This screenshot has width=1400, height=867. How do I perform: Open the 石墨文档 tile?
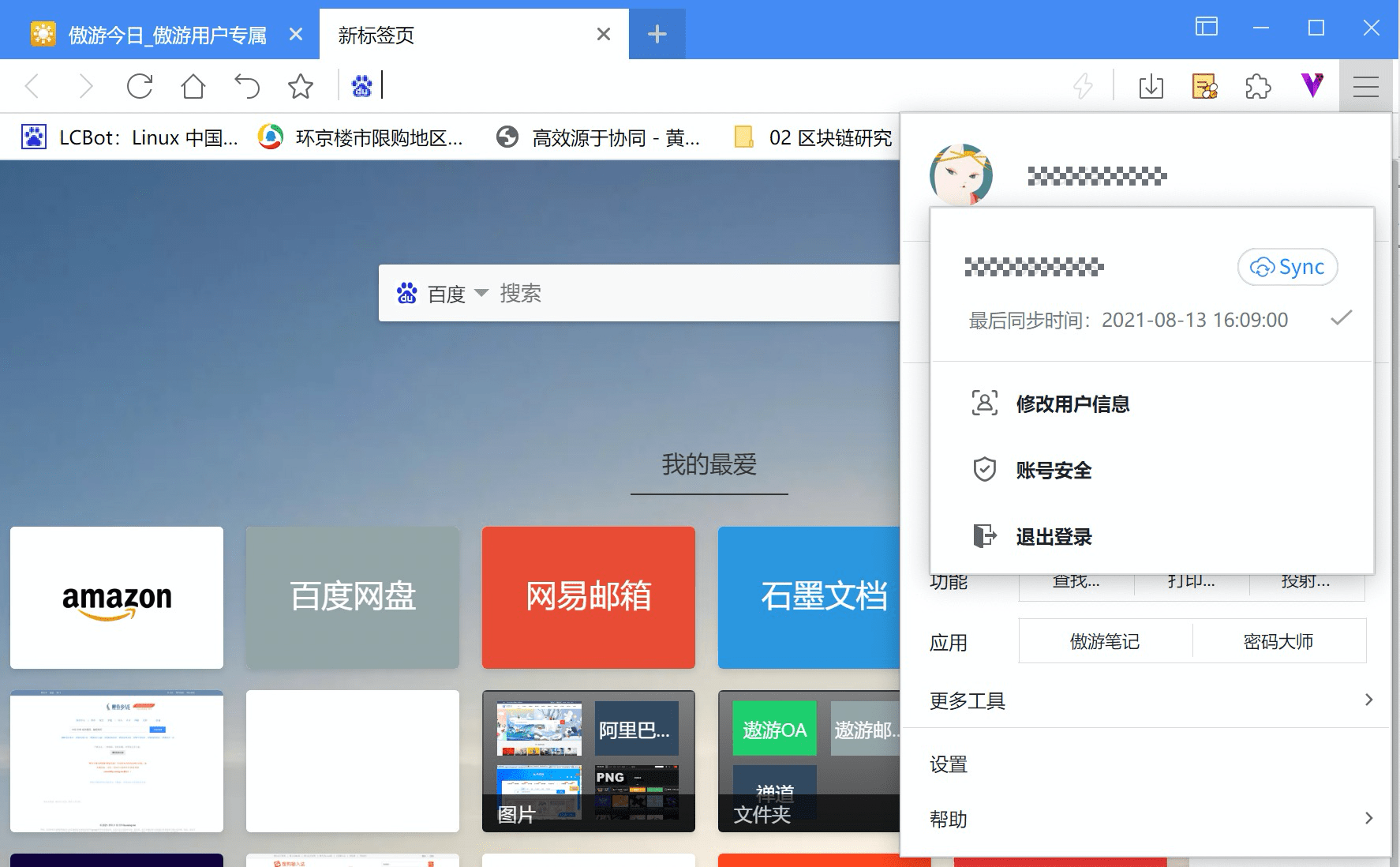809,598
